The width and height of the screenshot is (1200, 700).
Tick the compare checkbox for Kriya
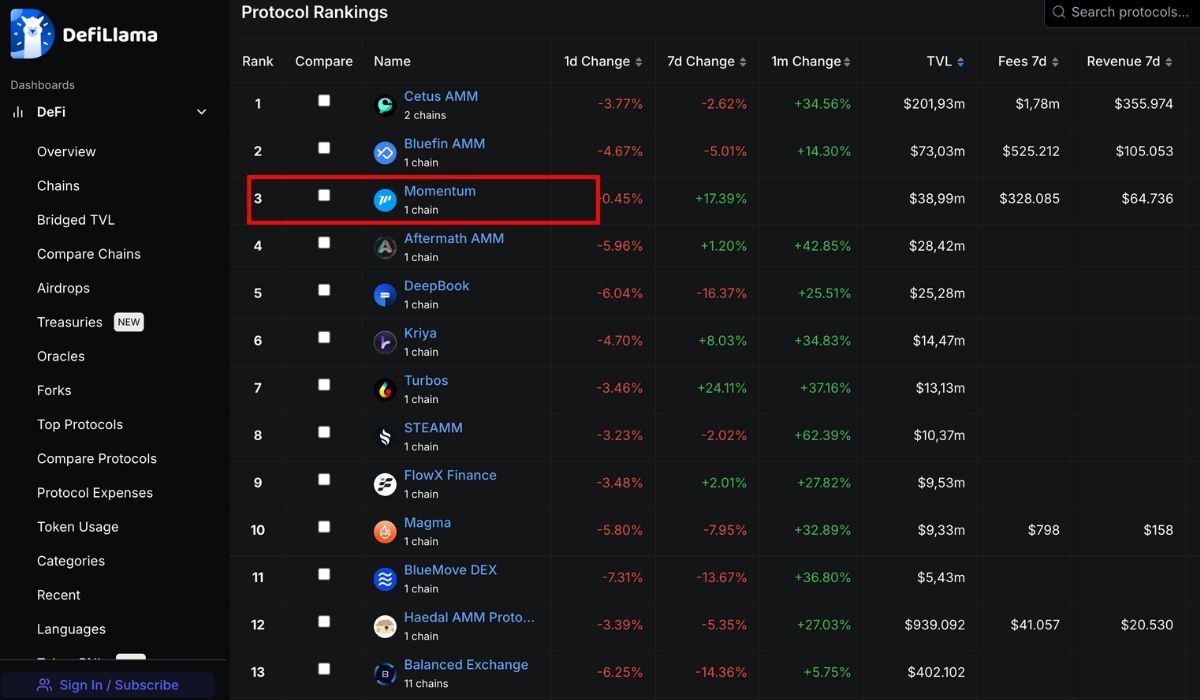(x=324, y=337)
